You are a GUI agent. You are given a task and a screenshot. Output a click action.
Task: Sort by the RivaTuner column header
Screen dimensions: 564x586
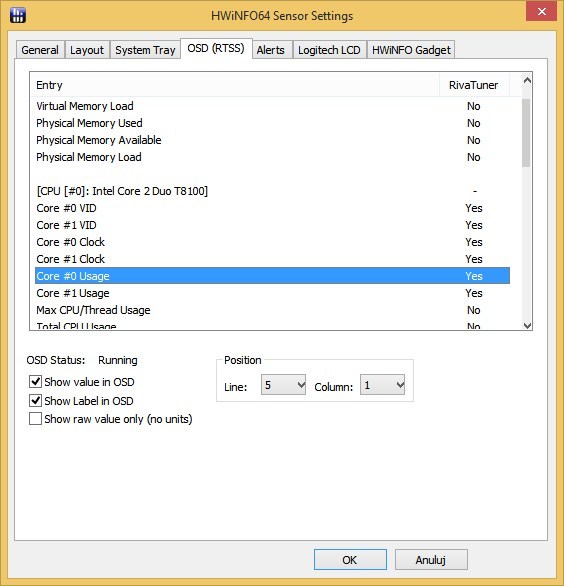[474, 85]
